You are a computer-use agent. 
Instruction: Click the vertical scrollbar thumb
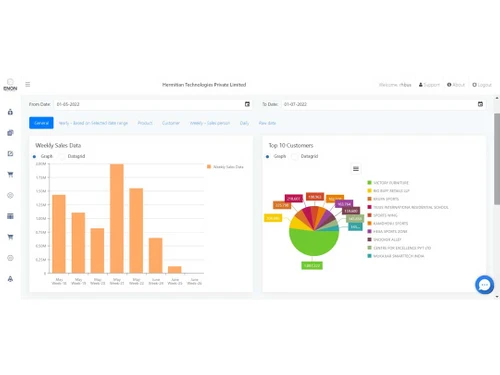[x=497, y=159]
